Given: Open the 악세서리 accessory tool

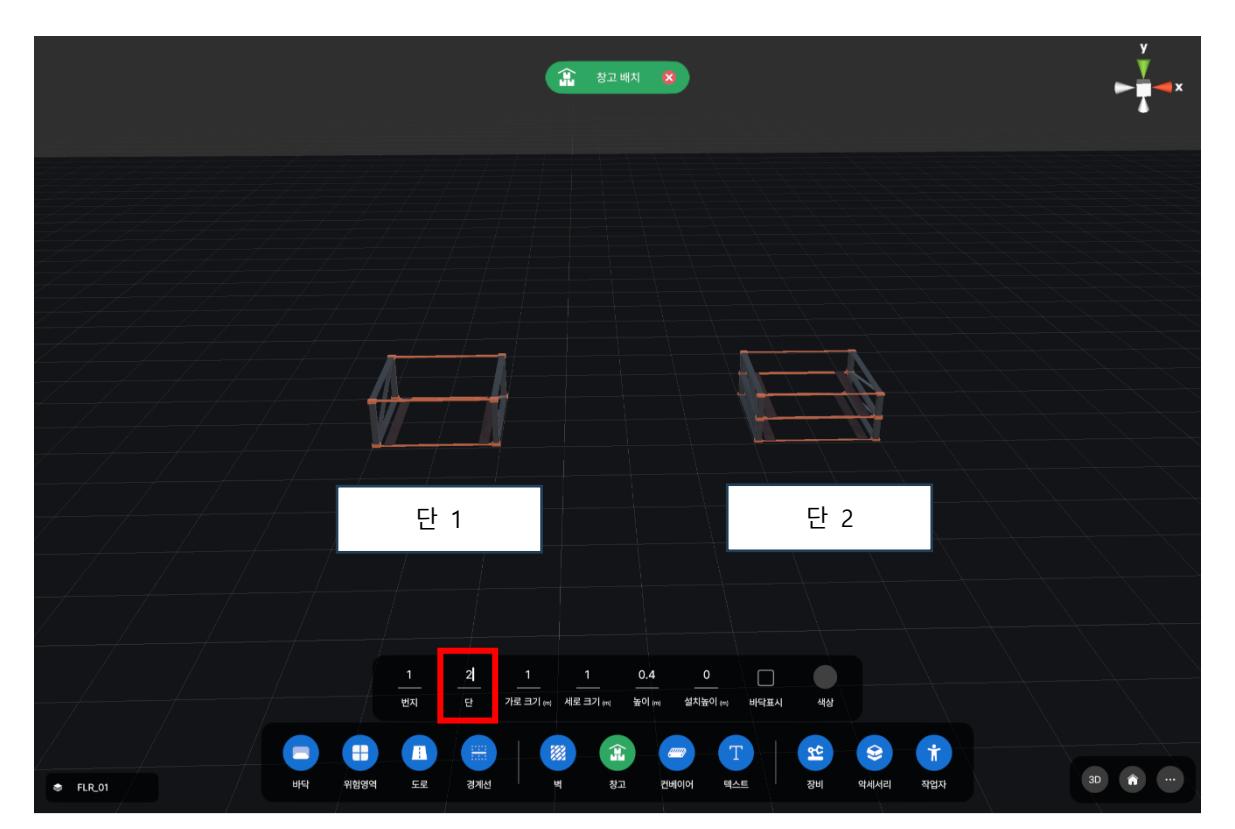Looking at the screenshot, I should pos(873,752).
